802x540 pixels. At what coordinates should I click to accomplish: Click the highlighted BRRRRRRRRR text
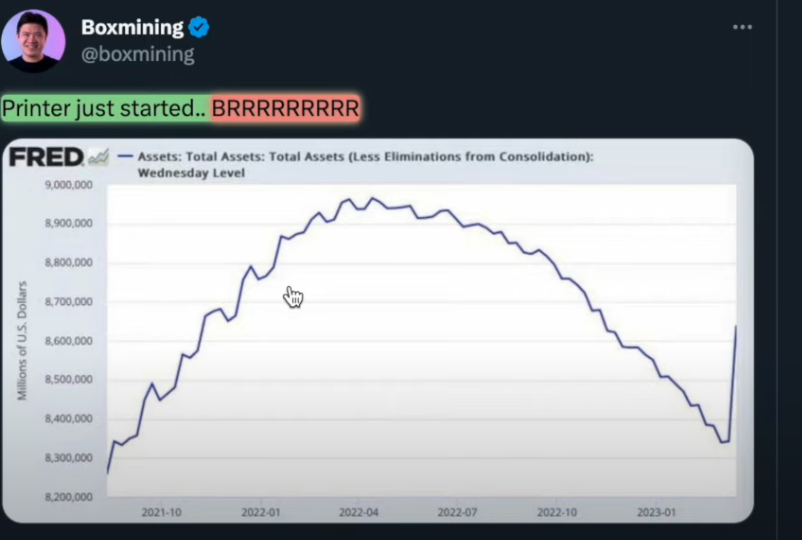[285, 108]
